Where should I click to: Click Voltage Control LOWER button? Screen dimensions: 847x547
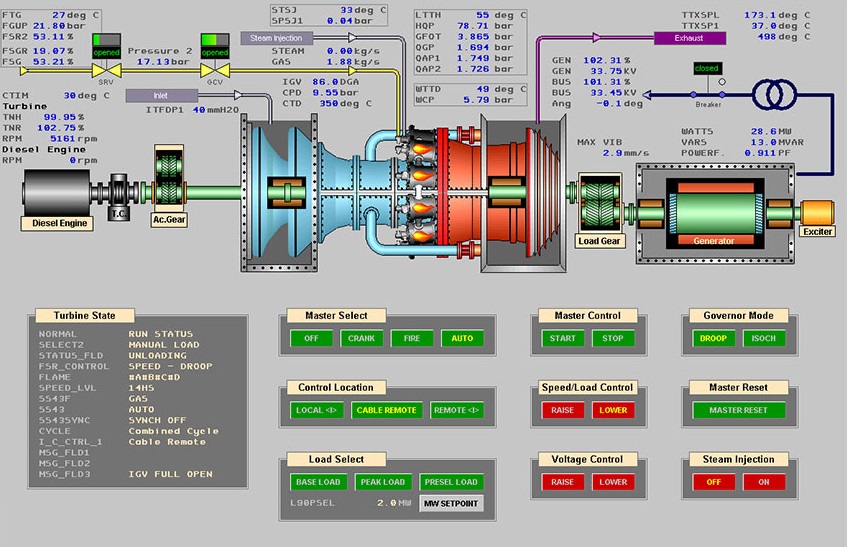(613, 482)
